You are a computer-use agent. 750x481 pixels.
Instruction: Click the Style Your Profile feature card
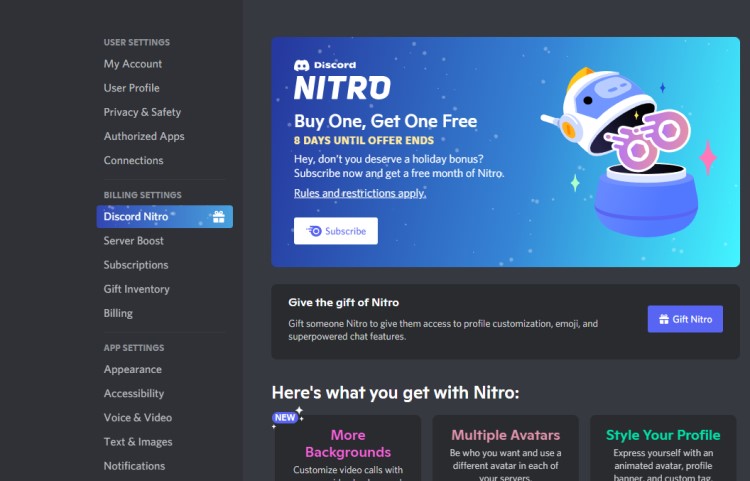tap(662, 450)
